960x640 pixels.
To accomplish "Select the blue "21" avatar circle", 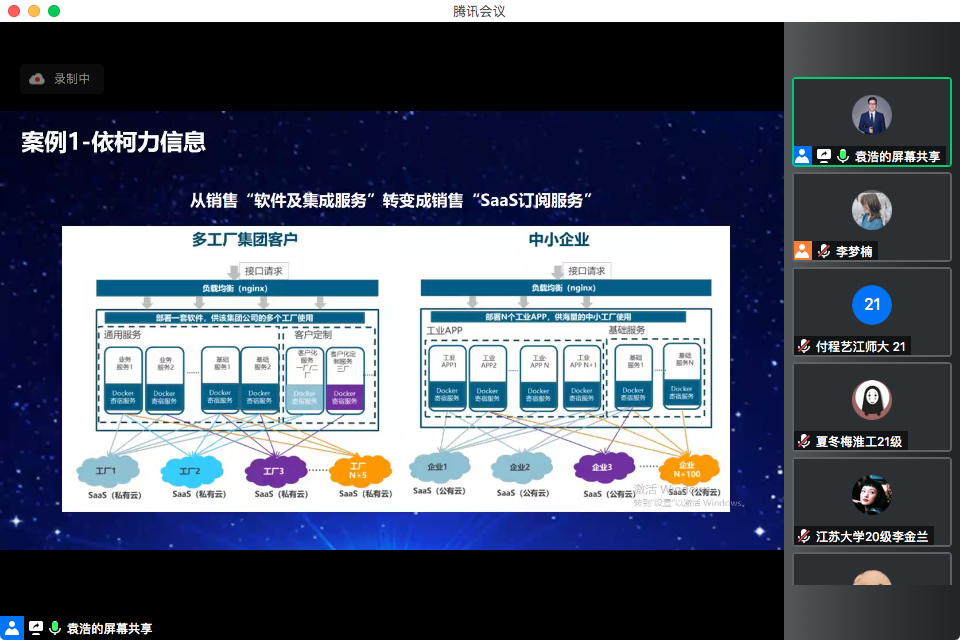I will 871,304.
